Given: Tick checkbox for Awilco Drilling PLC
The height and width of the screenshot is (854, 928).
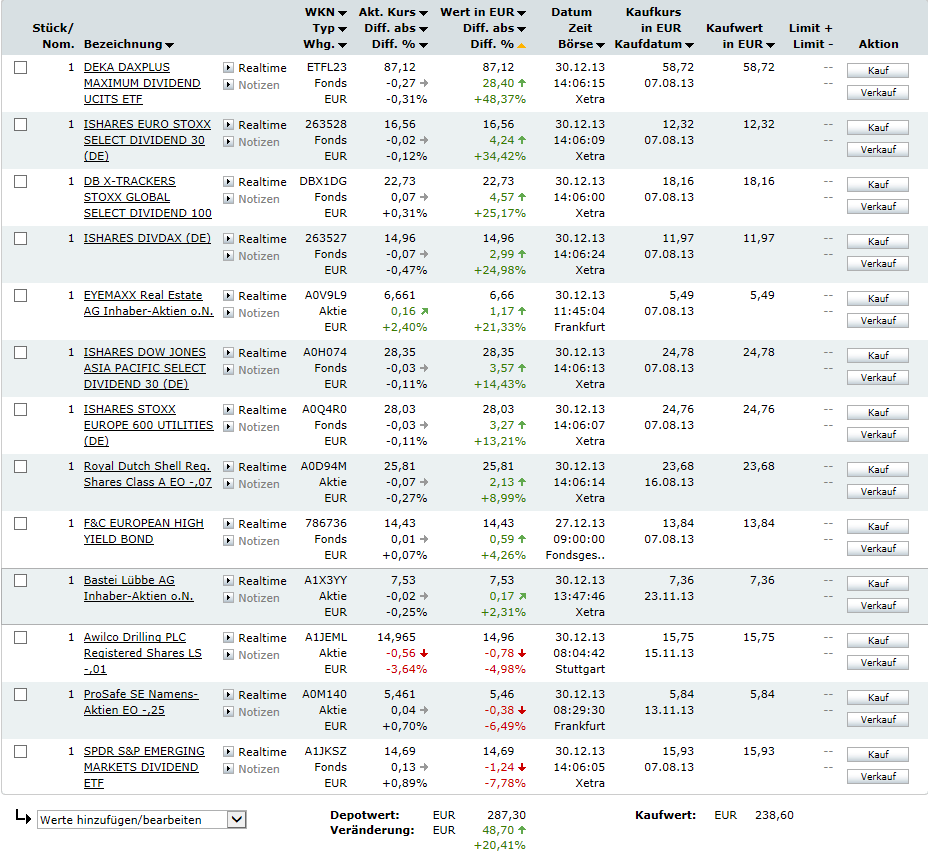Looking at the screenshot, I should tap(21, 637).
